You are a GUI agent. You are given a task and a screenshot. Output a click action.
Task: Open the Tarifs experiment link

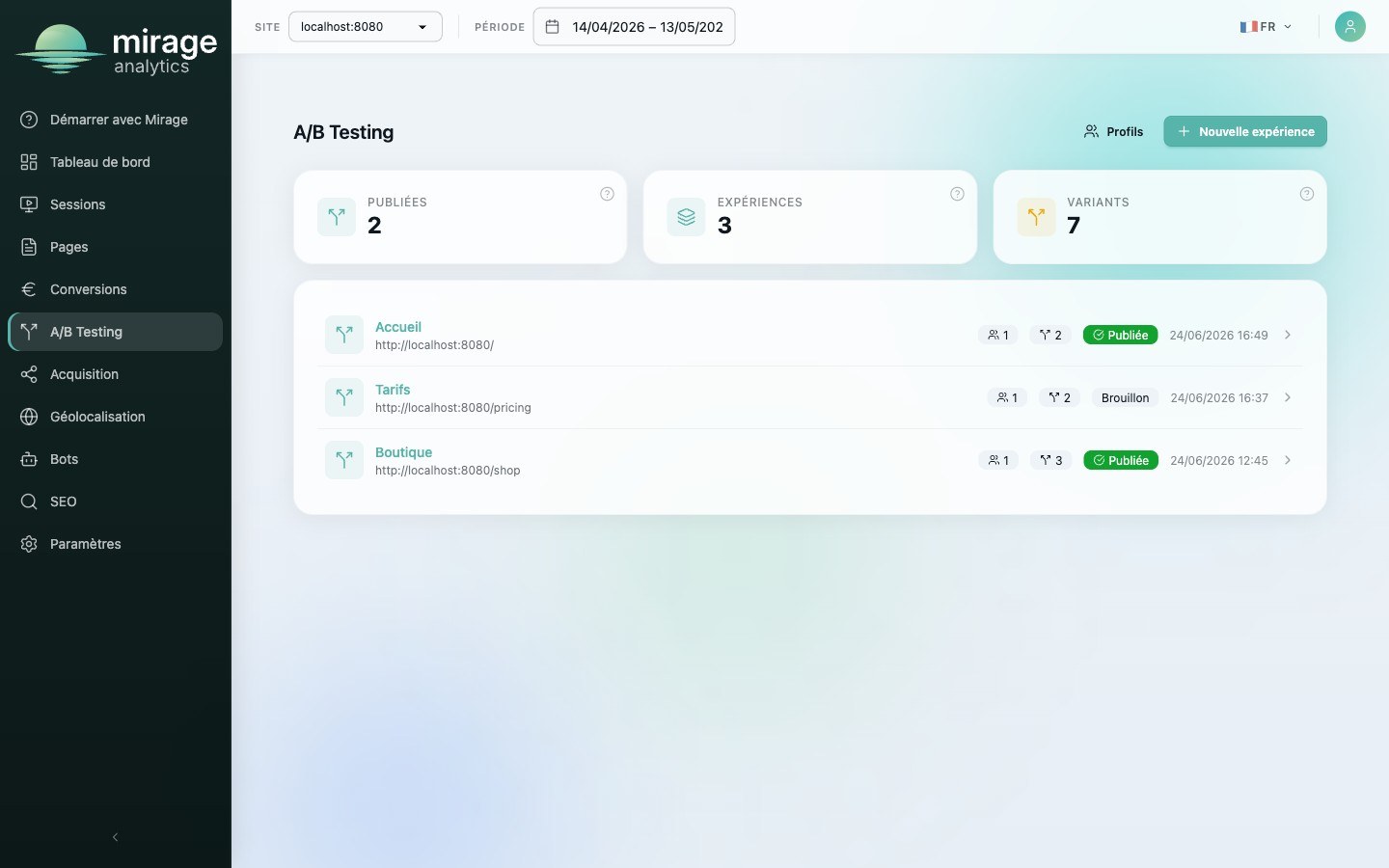click(x=393, y=390)
